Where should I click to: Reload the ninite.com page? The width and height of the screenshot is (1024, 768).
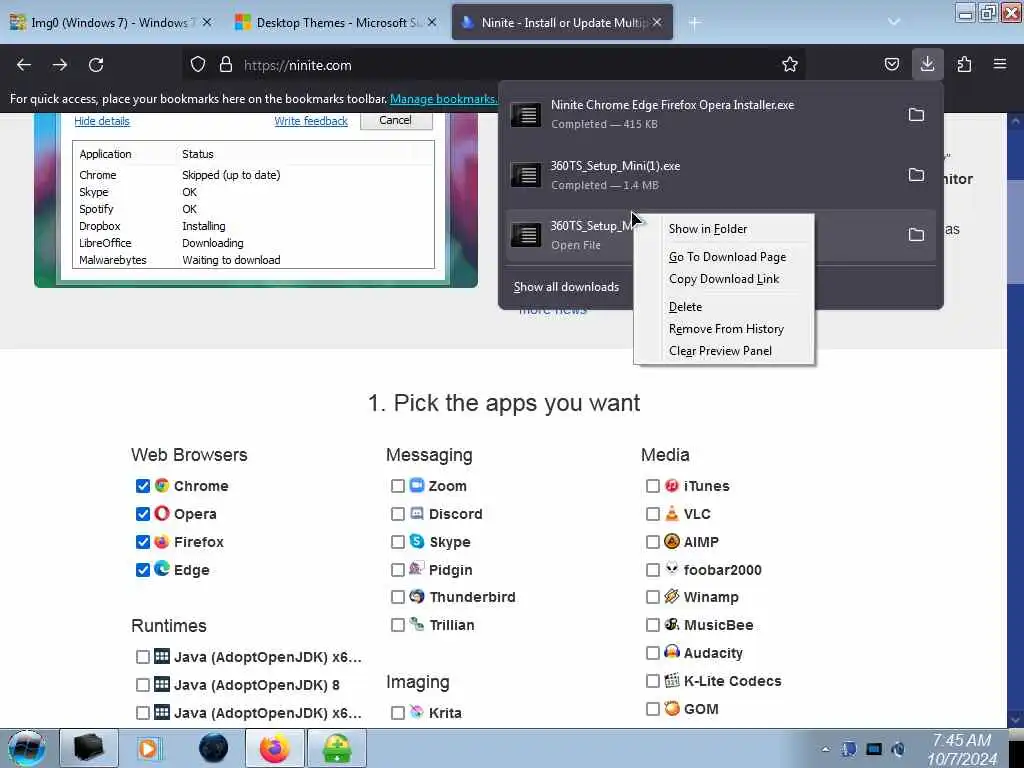click(x=96, y=65)
